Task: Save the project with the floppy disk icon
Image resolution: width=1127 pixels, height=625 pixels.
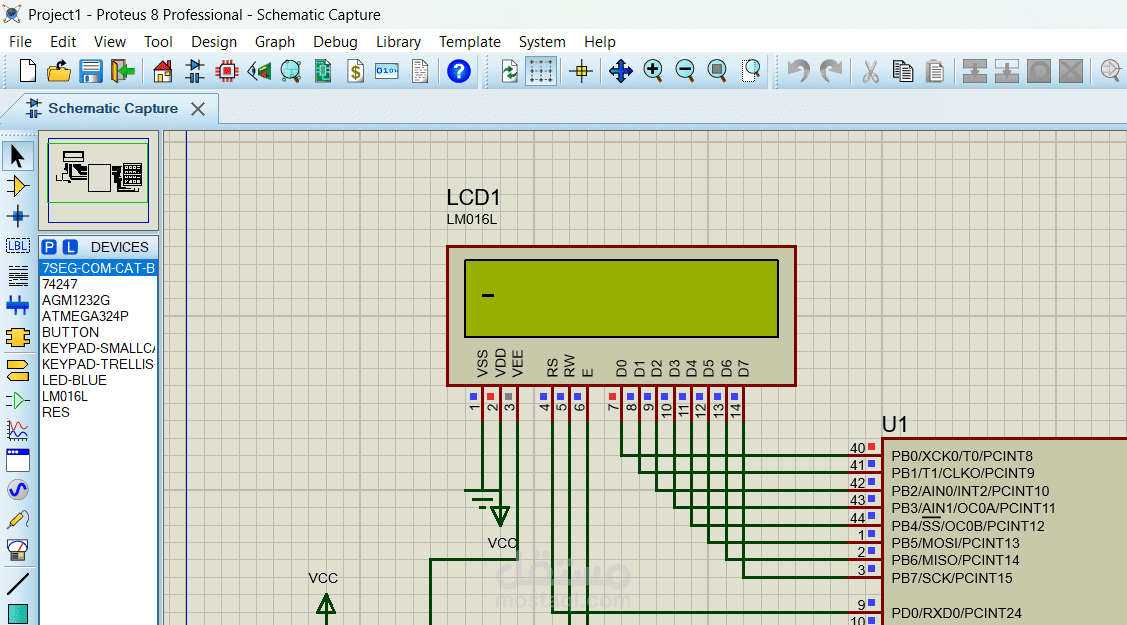Action: point(91,71)
